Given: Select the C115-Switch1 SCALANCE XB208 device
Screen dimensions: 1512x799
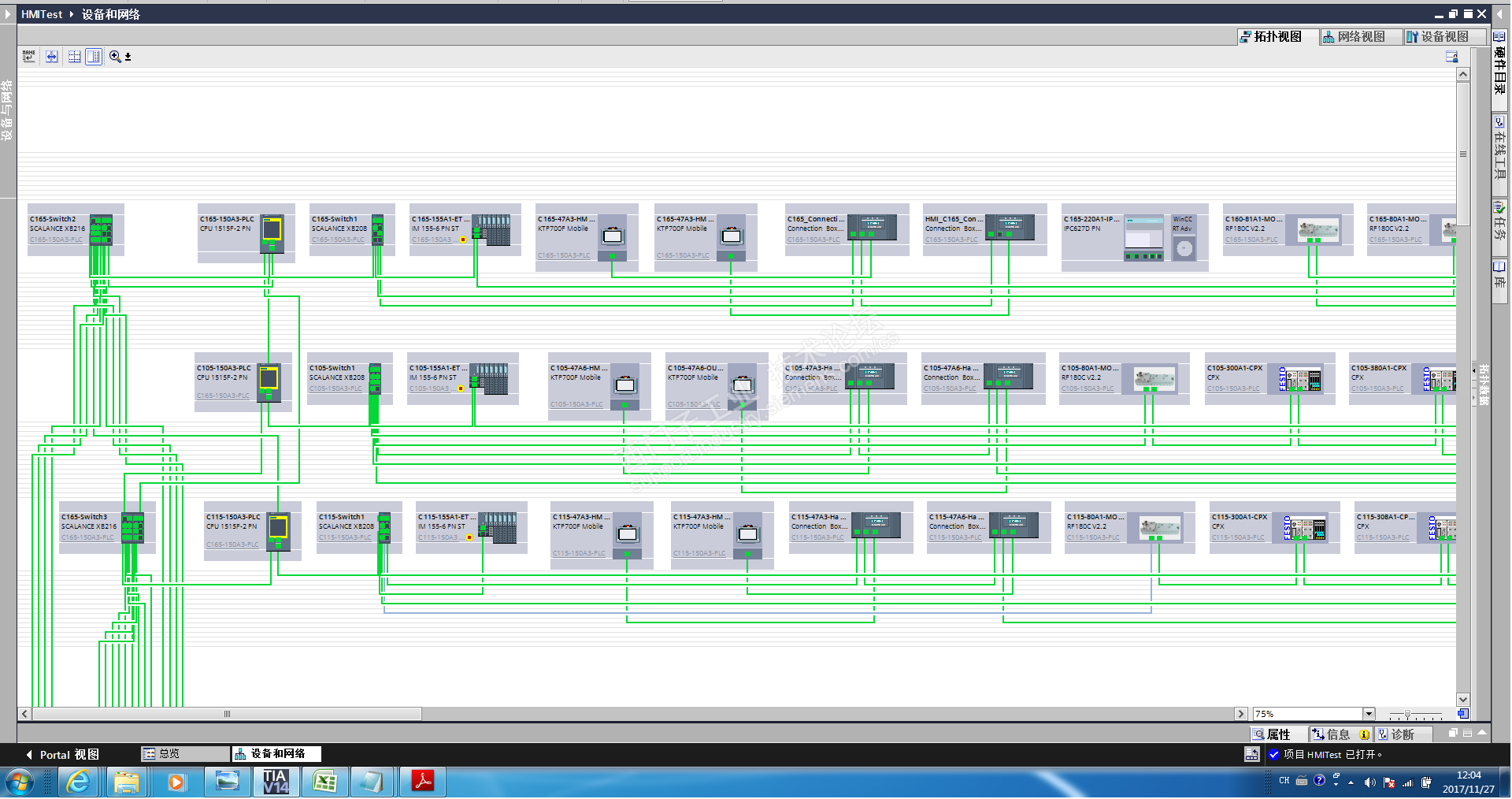Looking at the screenshot, I should (359, 527).
